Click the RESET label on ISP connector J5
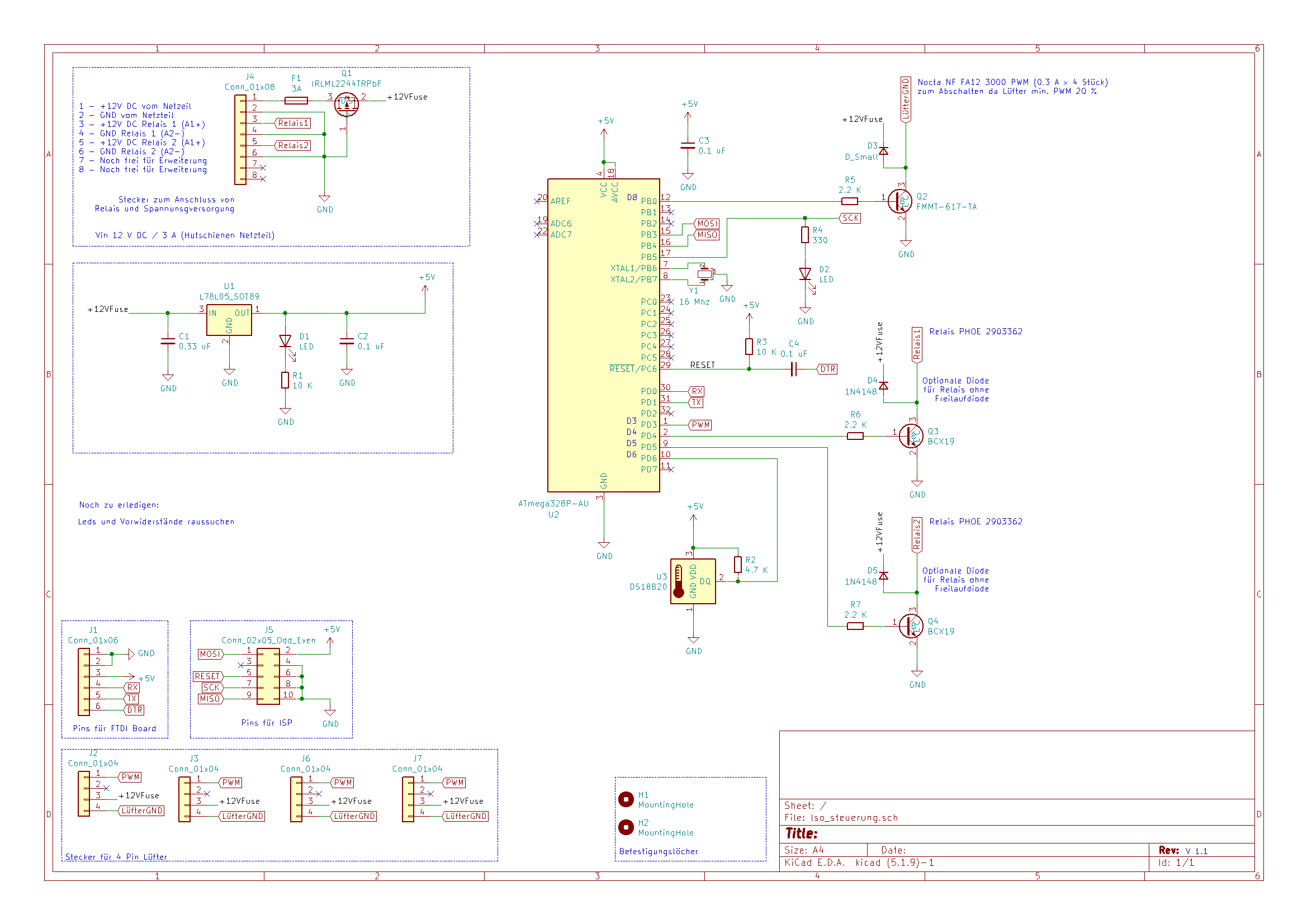This screenshot has height=924, width=1307. (x=209, y=677)
